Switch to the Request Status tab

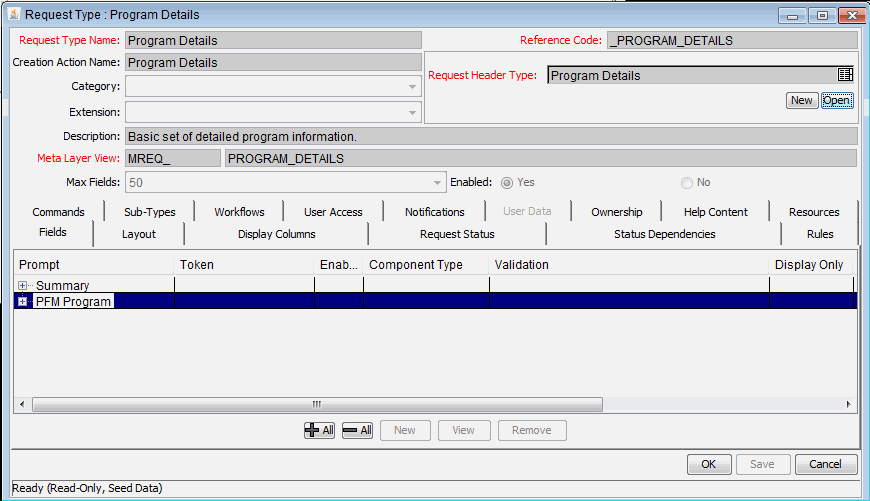pyautogui.click(x=457, y=234)
